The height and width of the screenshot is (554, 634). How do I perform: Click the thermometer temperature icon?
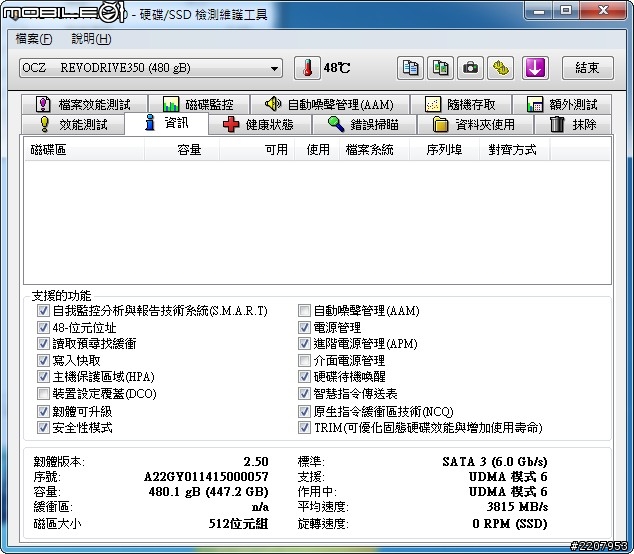(307, 68)
